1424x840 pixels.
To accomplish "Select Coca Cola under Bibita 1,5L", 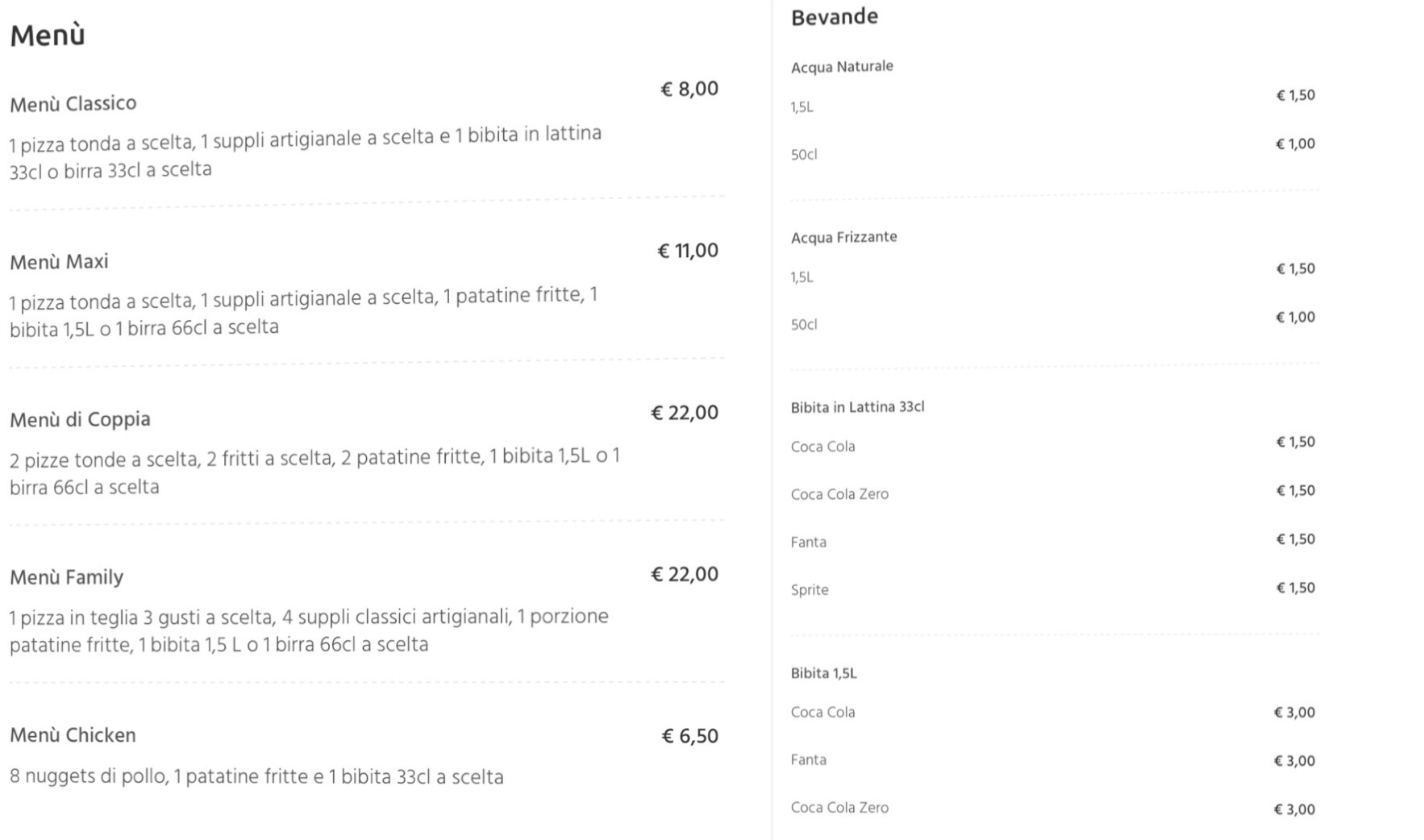I will 822,713.
